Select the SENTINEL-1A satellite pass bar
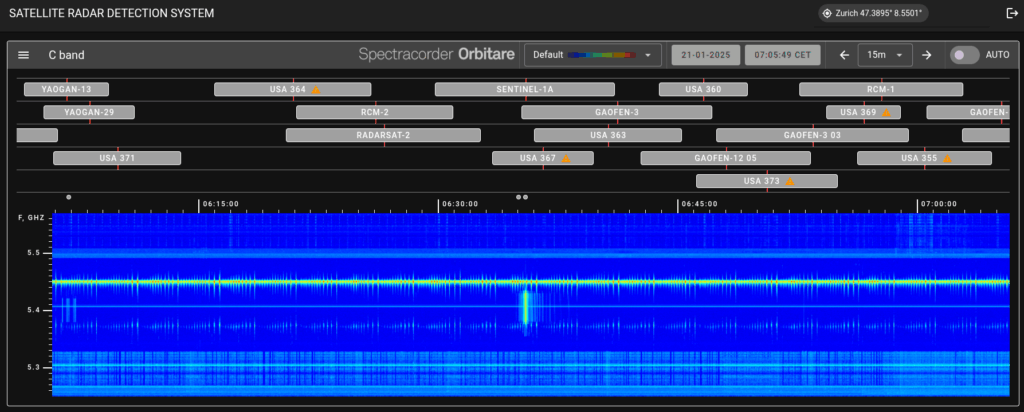The width and height of the screenshot is (1024, 412). 524,89
